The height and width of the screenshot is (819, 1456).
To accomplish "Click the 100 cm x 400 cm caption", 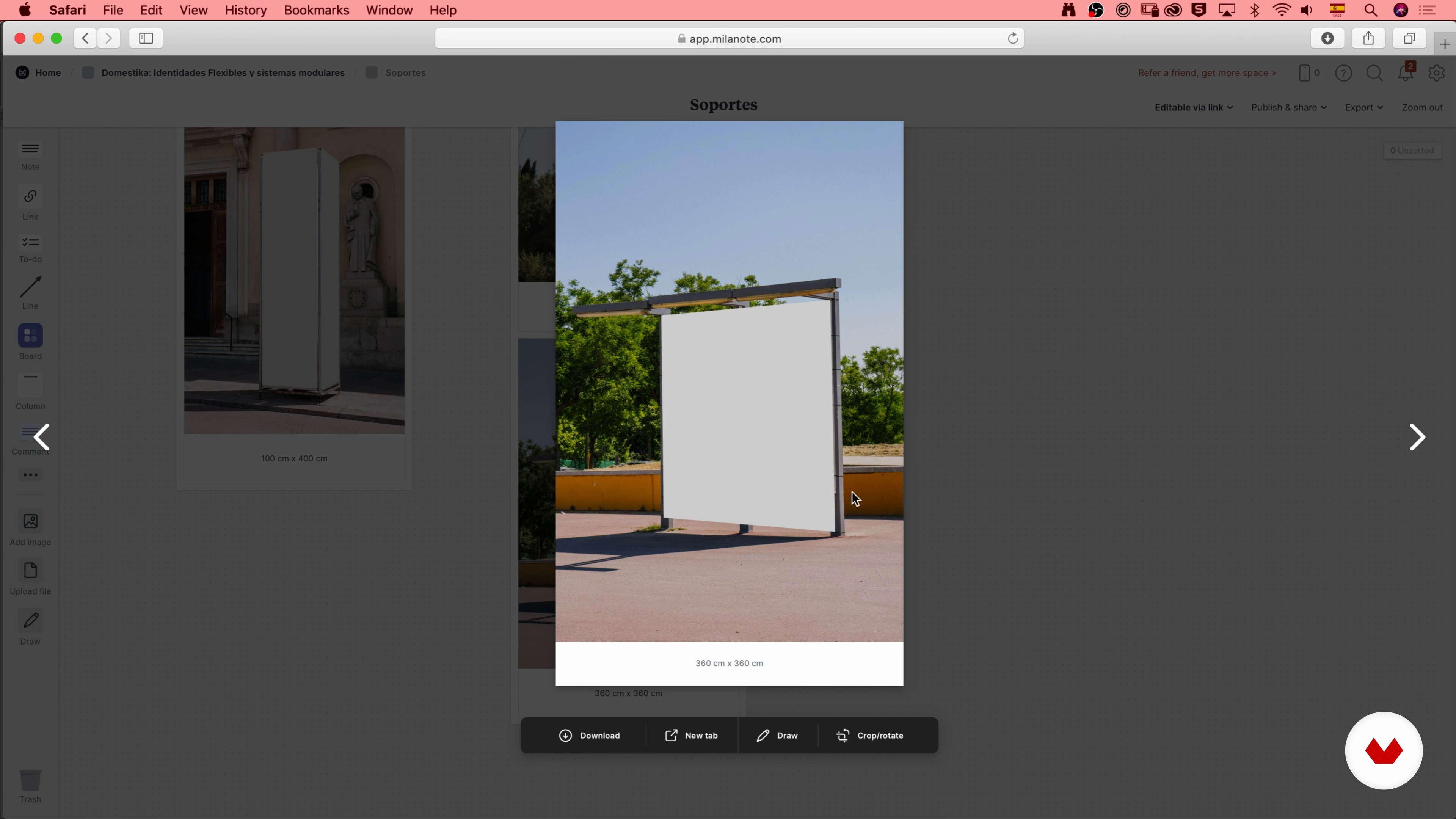I will (294, 458).
